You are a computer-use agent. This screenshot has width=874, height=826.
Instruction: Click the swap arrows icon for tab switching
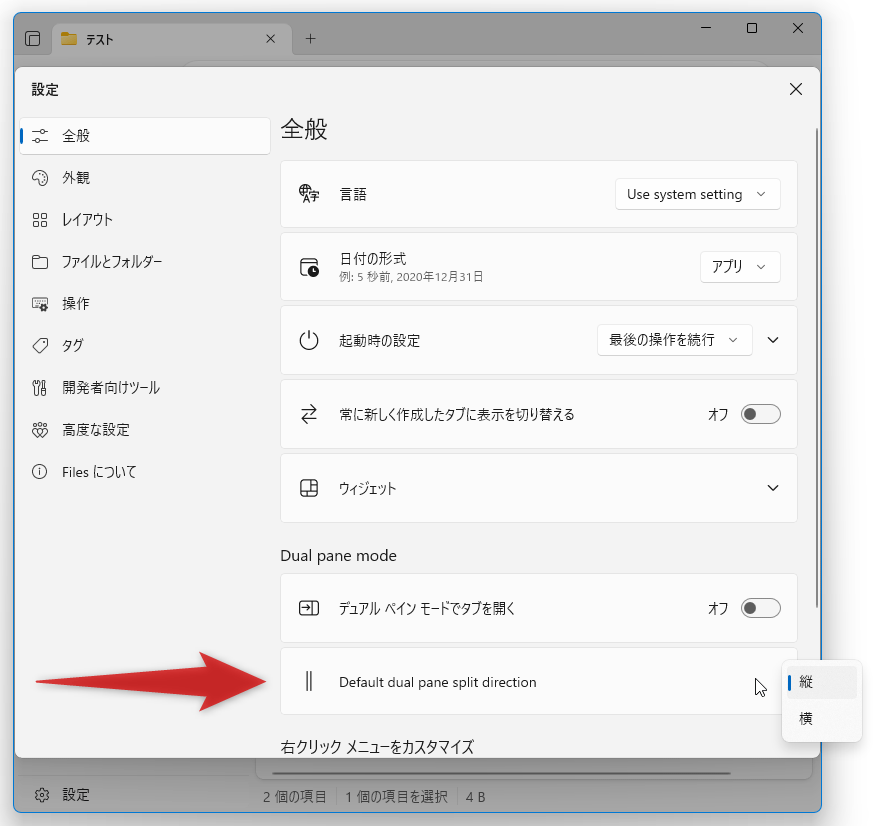(309, 414)
